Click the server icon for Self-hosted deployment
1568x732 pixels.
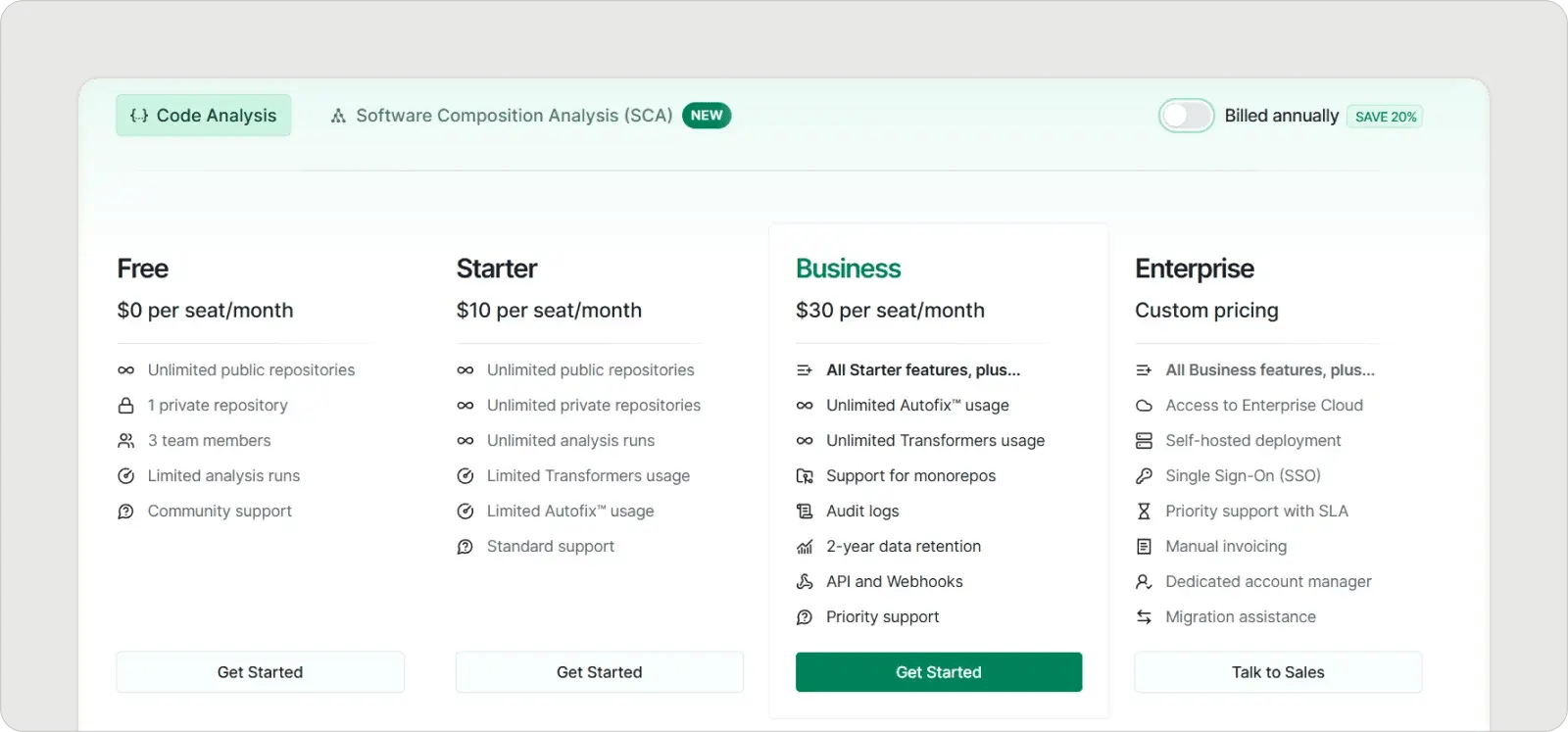pyautogui.click(x=1144, y=440)
